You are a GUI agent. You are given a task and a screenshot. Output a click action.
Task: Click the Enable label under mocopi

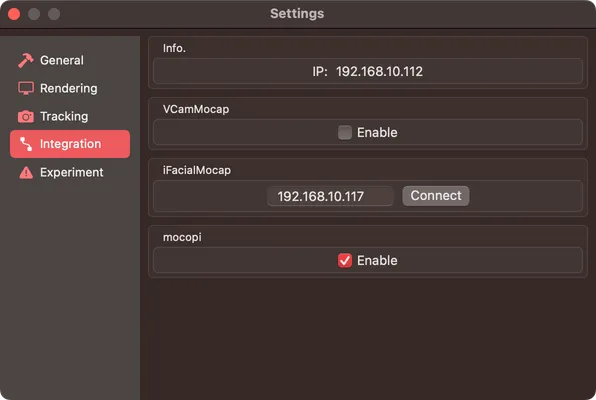(x=377, y=260)
